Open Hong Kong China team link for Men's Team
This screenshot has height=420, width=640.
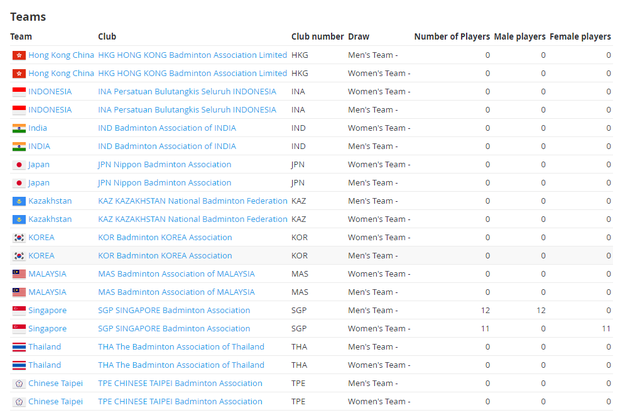click(61, 55)
